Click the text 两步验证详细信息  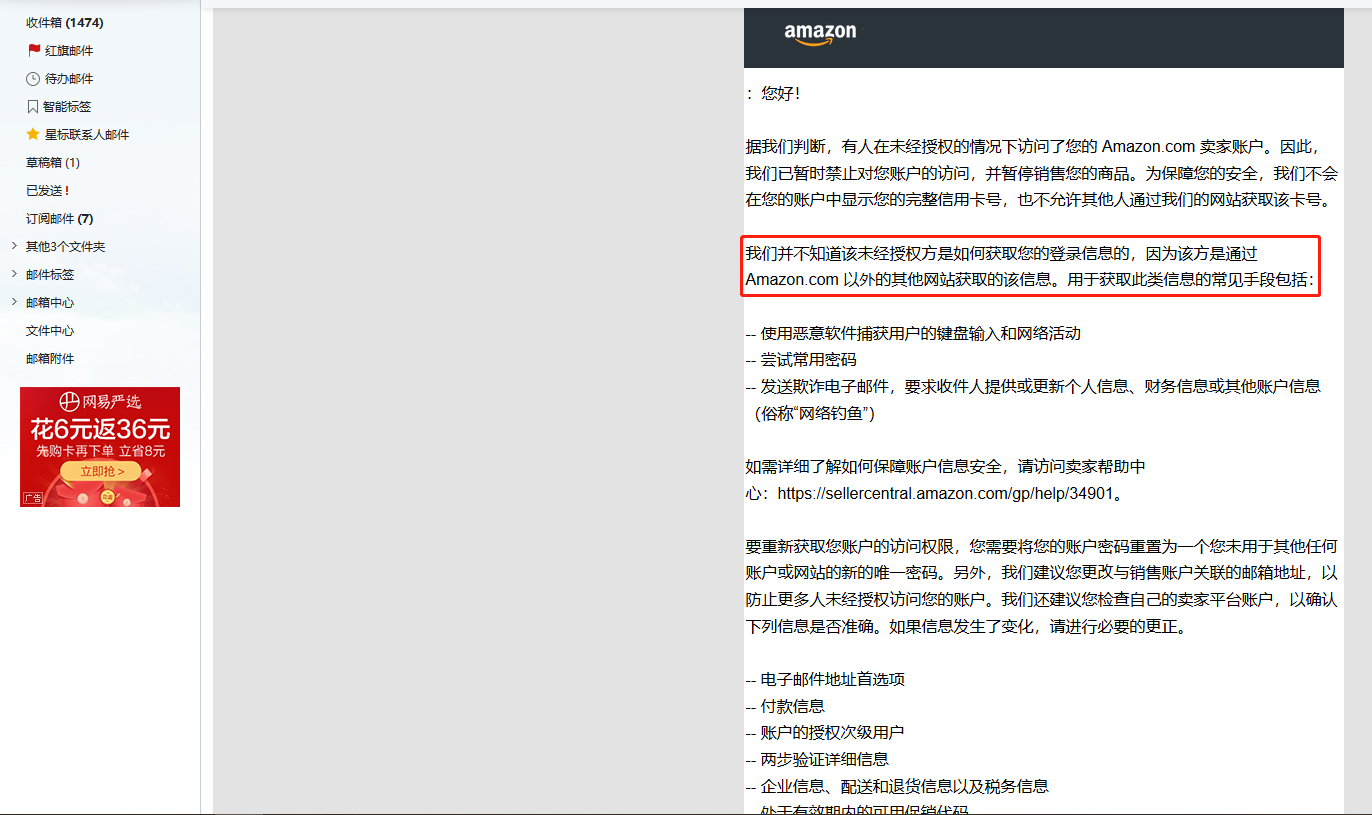tap(825, 759)
